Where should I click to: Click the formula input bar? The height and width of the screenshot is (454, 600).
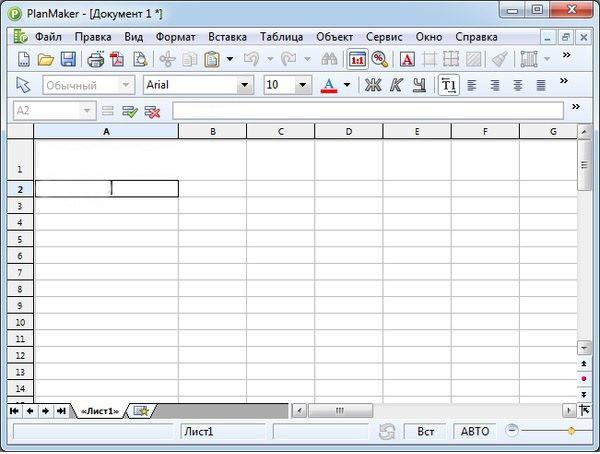point(368,111)
